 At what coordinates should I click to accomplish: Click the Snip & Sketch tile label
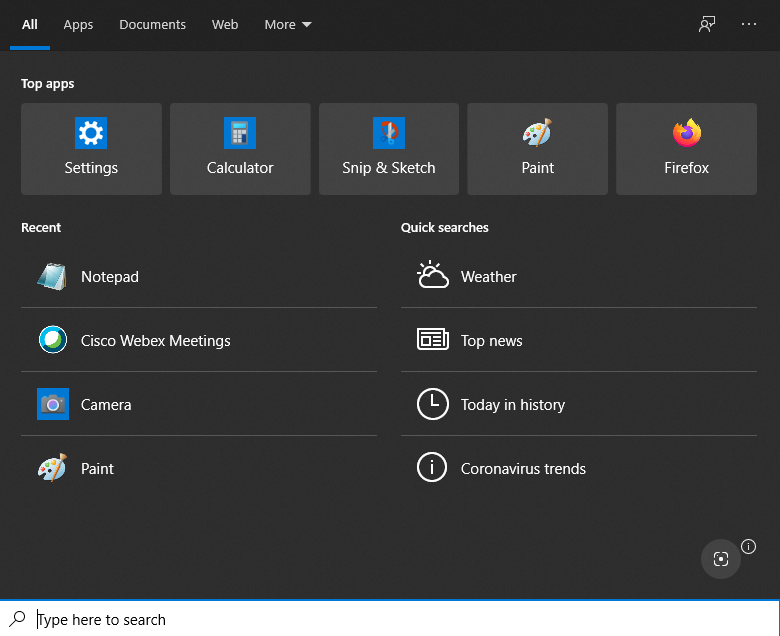[389, 168]
